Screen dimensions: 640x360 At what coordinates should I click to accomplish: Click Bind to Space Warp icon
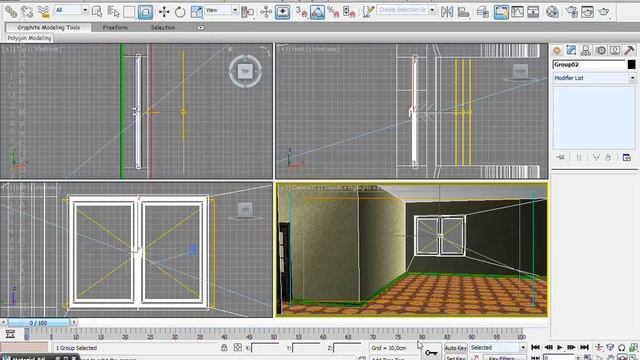[43, 11]
